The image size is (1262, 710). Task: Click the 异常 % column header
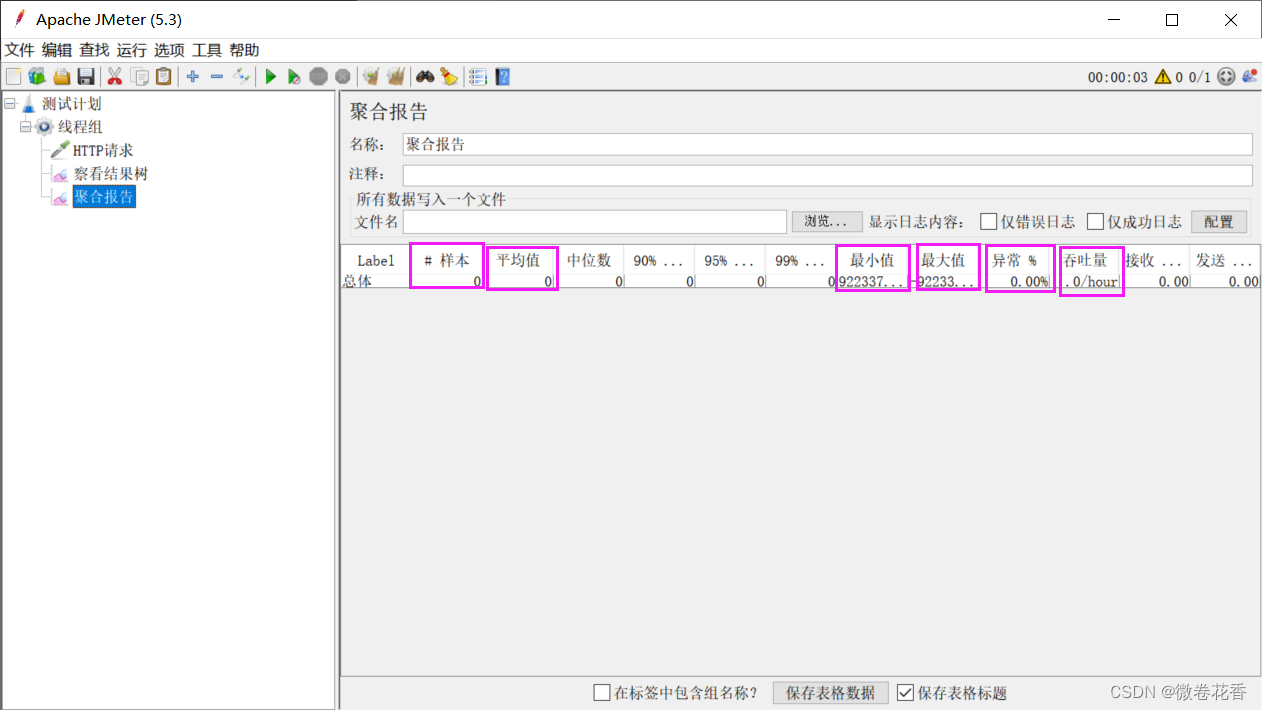tap(1014, 260)
